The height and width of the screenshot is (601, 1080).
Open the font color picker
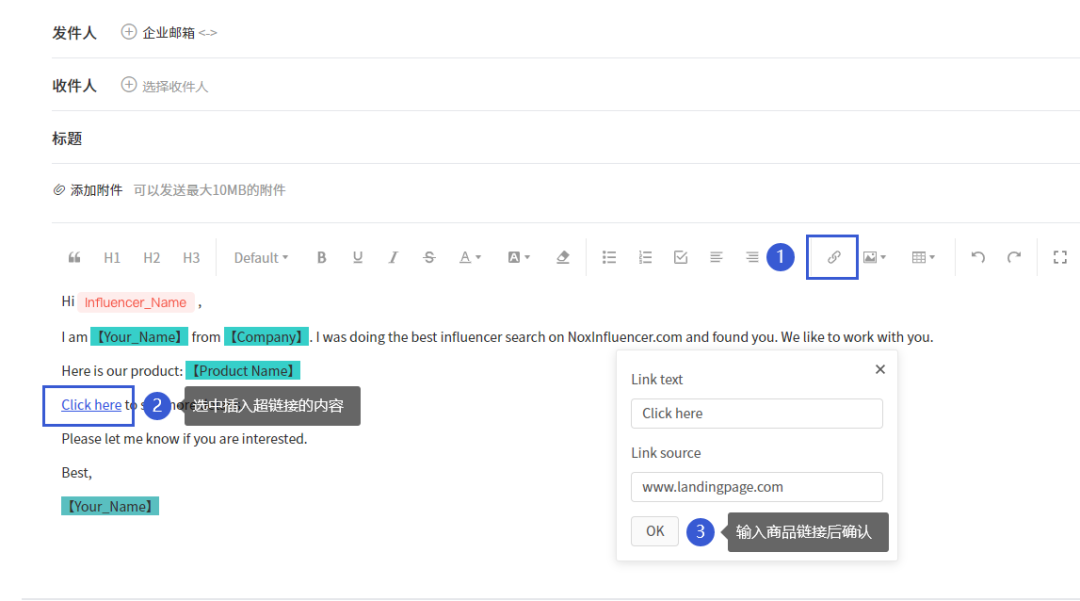pyautogui.click(x=470, y=258)
